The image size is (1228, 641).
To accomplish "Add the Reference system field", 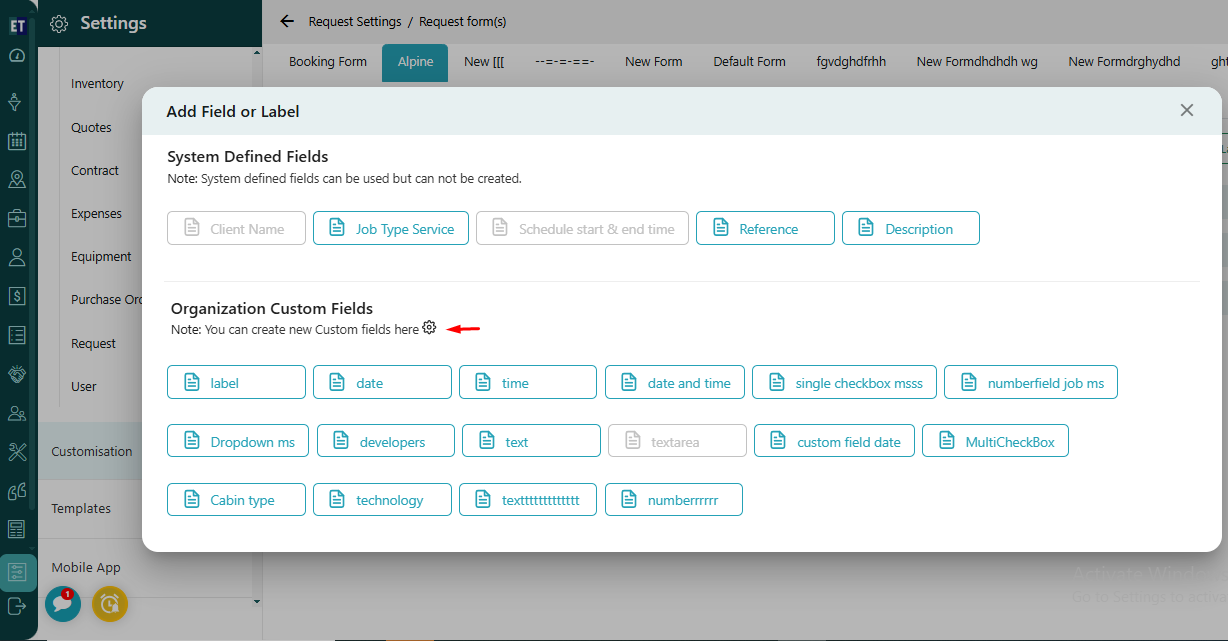I will pyautogui.click(x=765, y=229).
